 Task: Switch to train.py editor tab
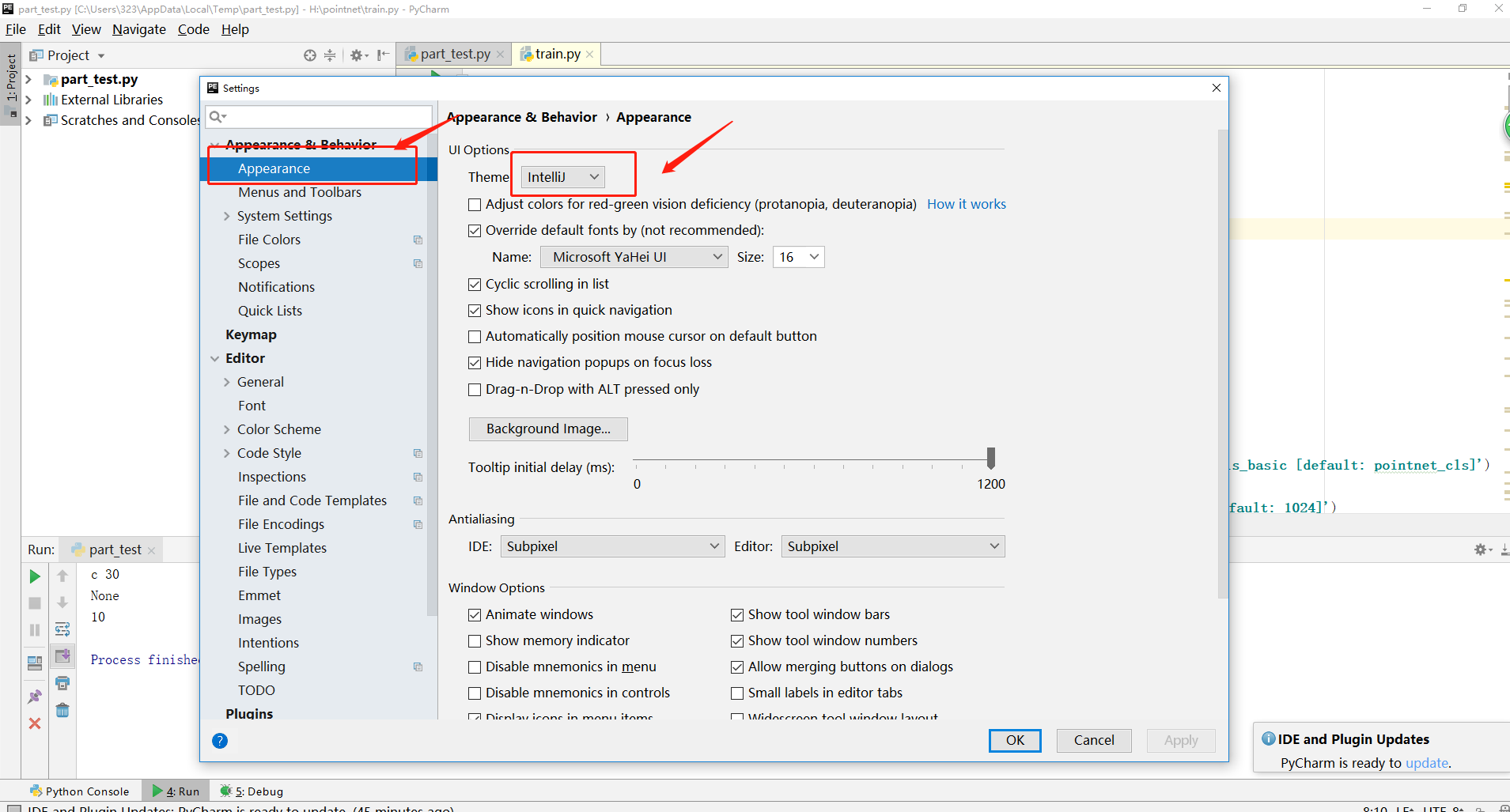(558, 54)
